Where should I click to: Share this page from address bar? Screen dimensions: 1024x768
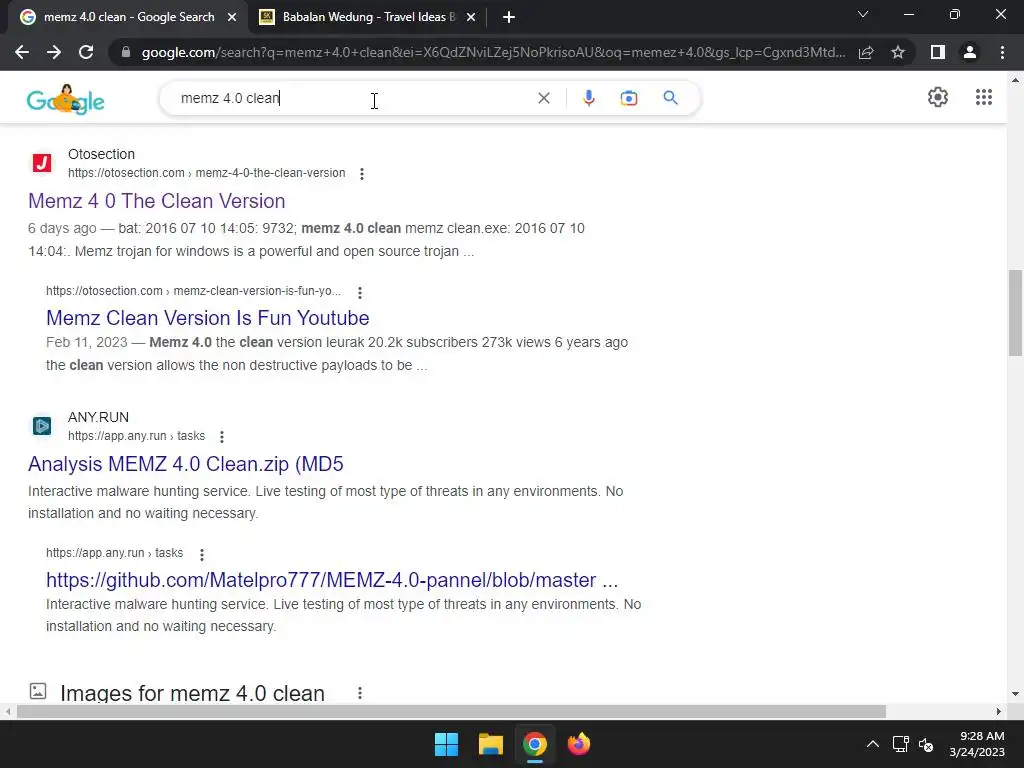[866, 52]
